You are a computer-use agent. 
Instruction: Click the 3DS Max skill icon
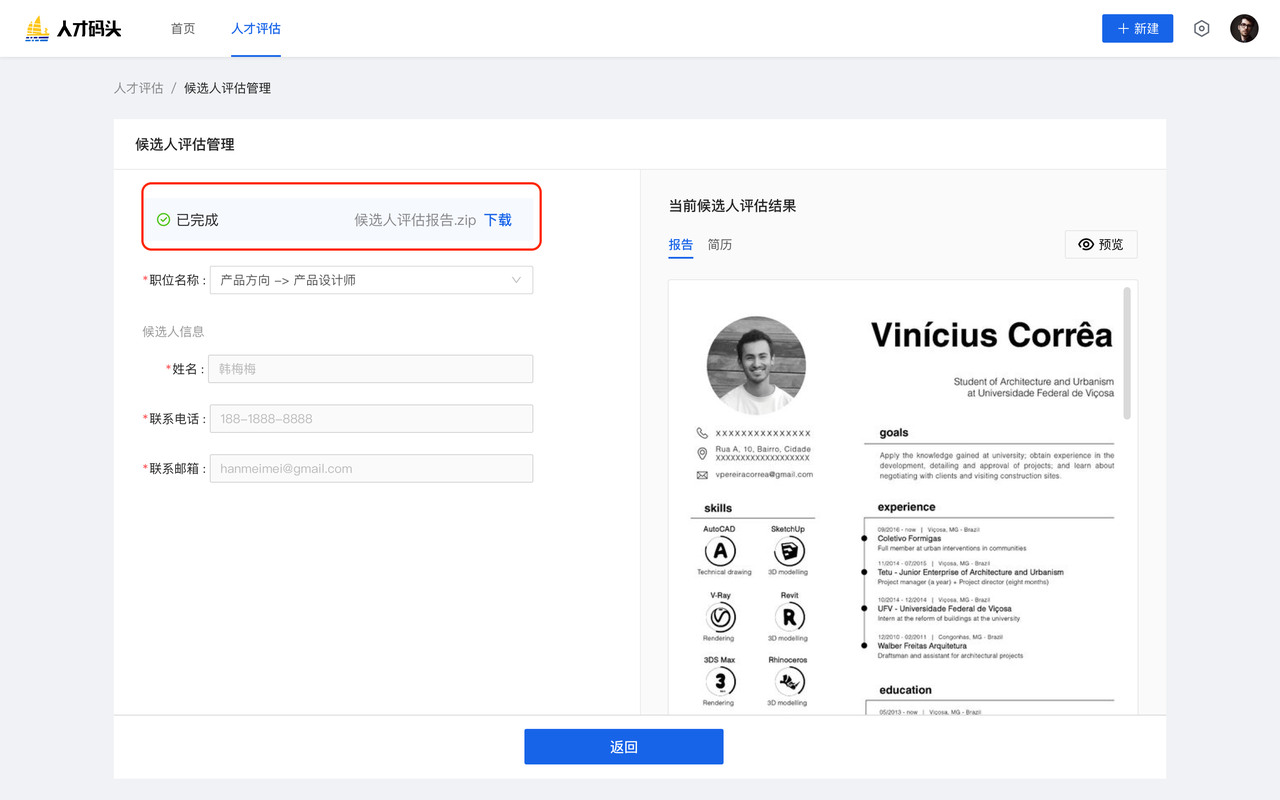(719, 682)
